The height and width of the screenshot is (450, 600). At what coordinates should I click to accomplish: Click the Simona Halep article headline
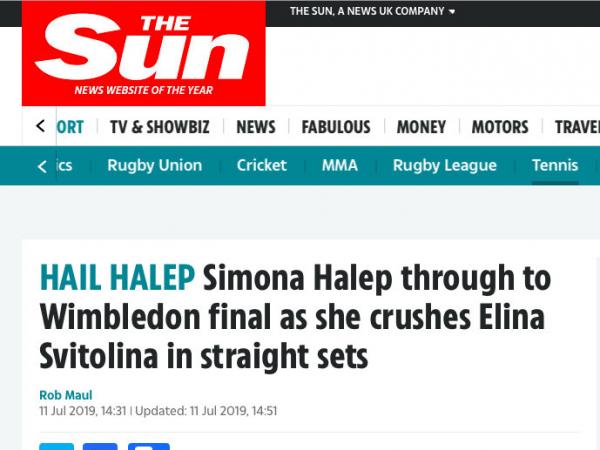[295, 316]
